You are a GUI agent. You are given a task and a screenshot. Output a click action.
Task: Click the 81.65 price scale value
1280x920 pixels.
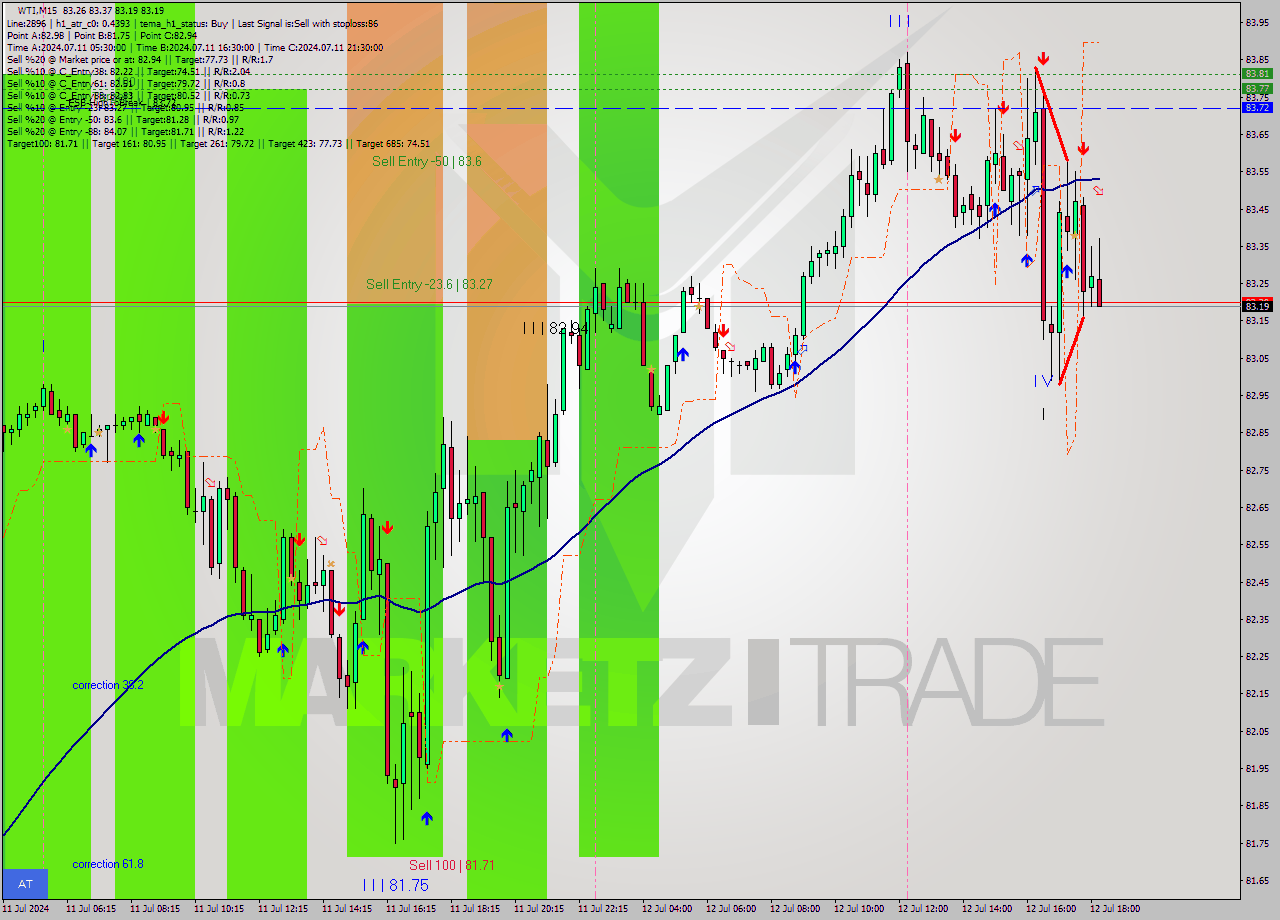[1257, 881]
